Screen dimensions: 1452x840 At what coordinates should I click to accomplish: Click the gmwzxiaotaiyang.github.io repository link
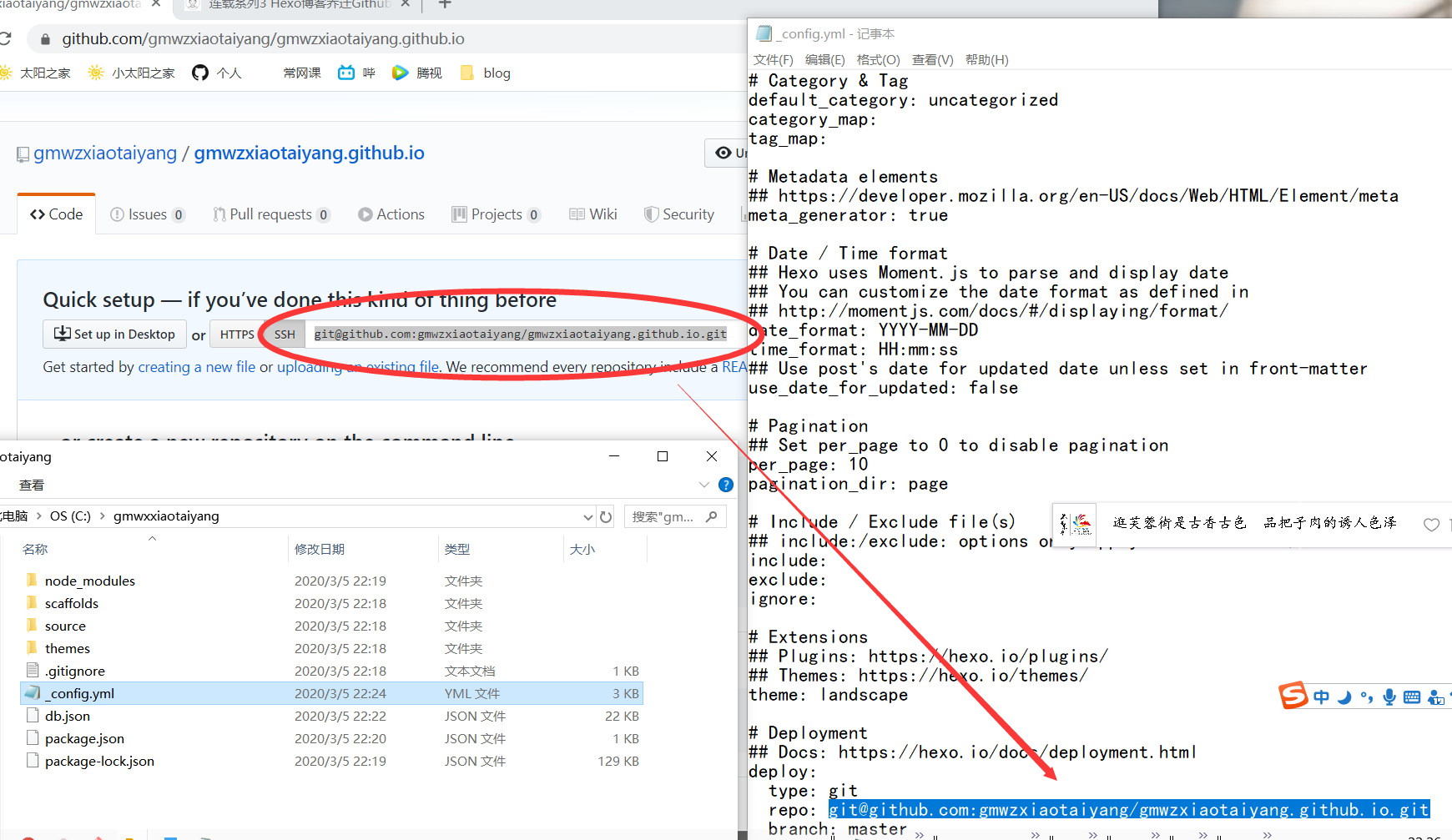(310, 153)
